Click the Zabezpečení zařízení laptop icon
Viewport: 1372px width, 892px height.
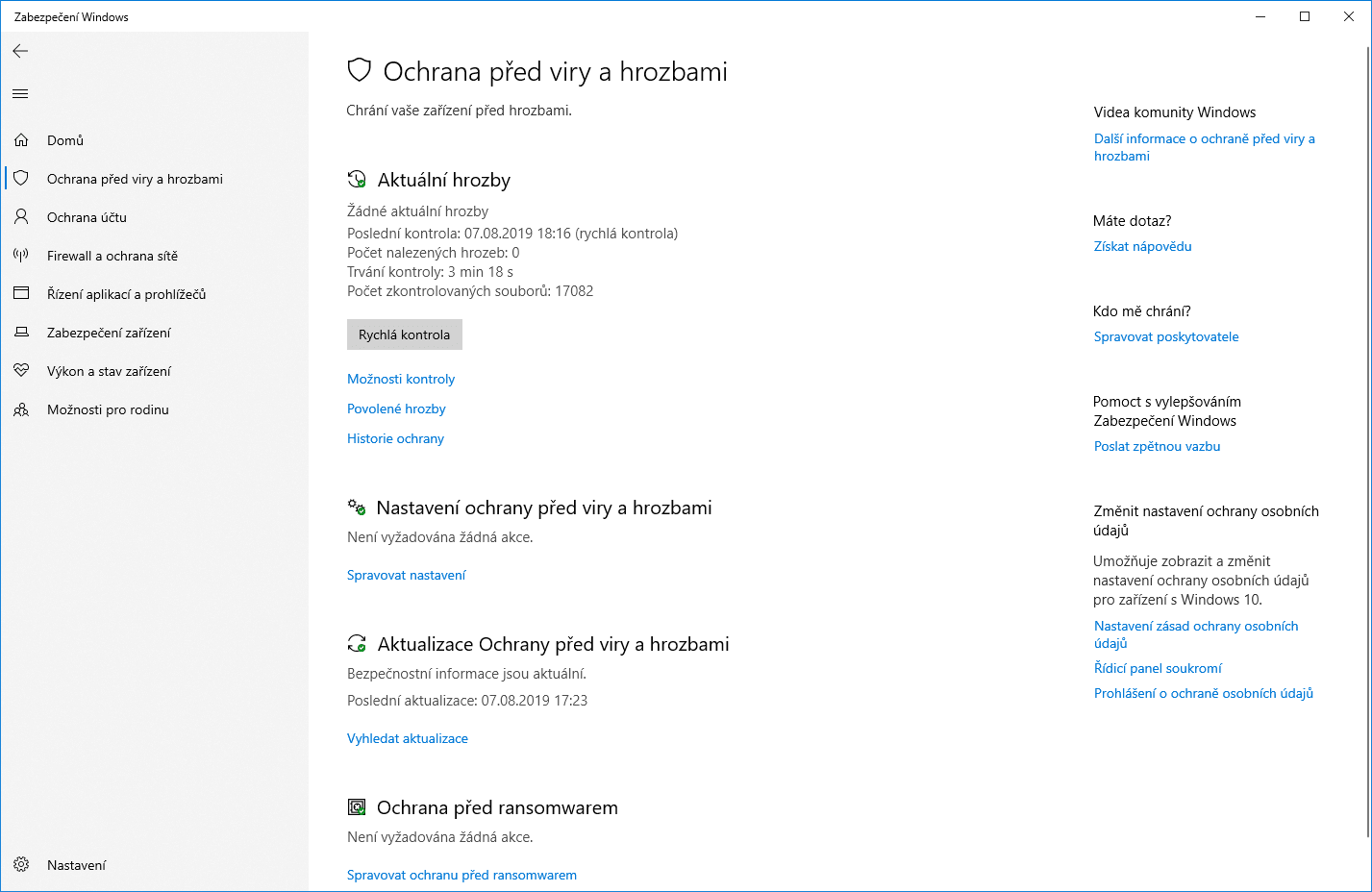pos(21,333)
